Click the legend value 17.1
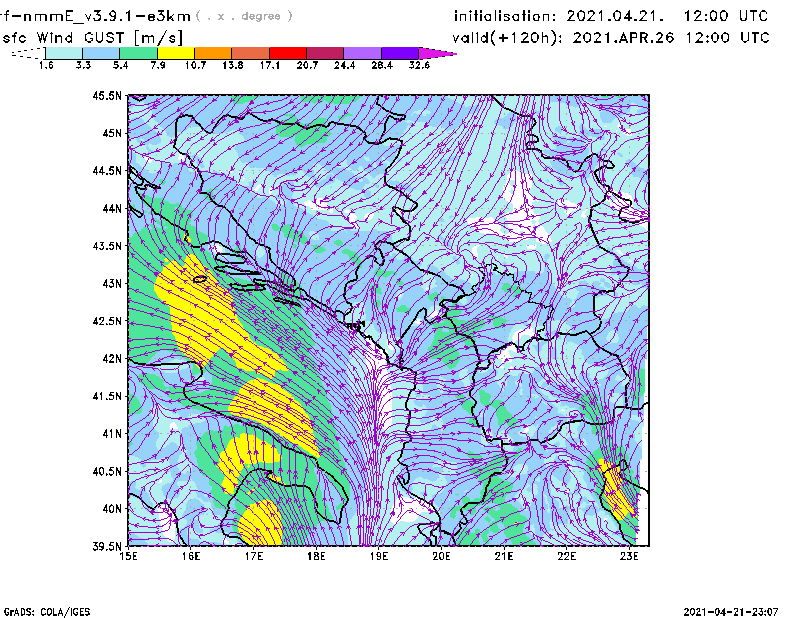800x618 pixels. [x=270, y=65]
